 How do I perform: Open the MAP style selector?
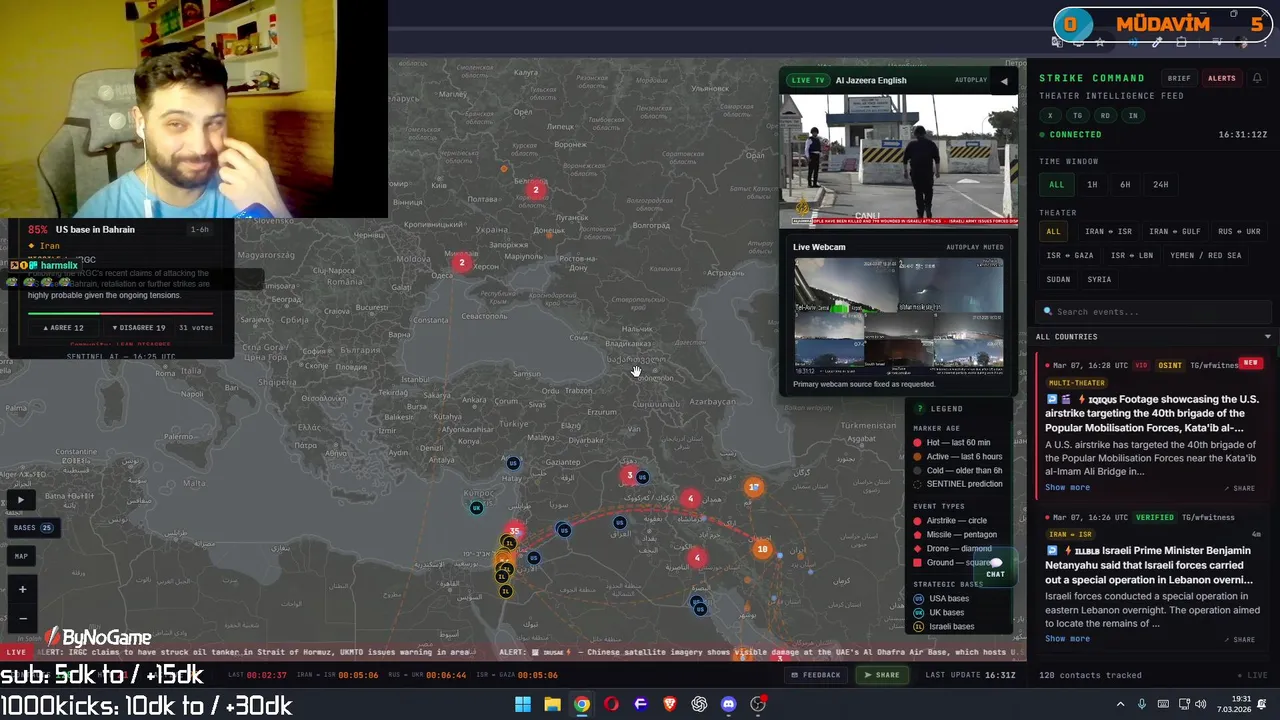point(21,556)
